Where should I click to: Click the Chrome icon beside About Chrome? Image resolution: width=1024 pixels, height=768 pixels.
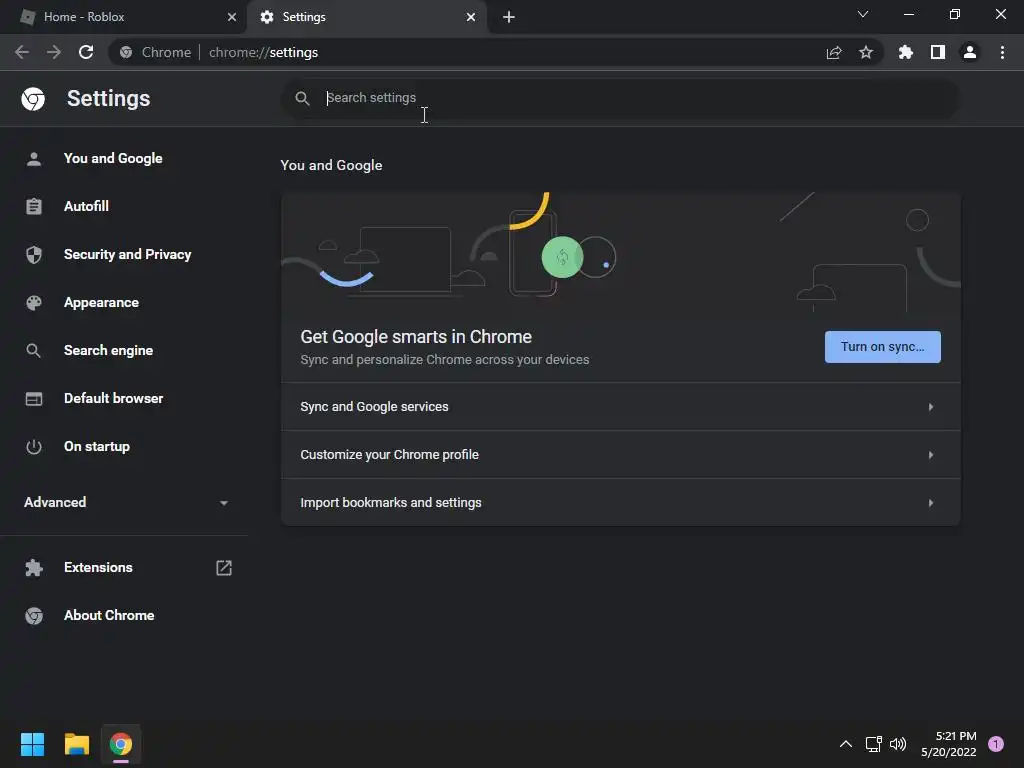(x=34, y=616)
